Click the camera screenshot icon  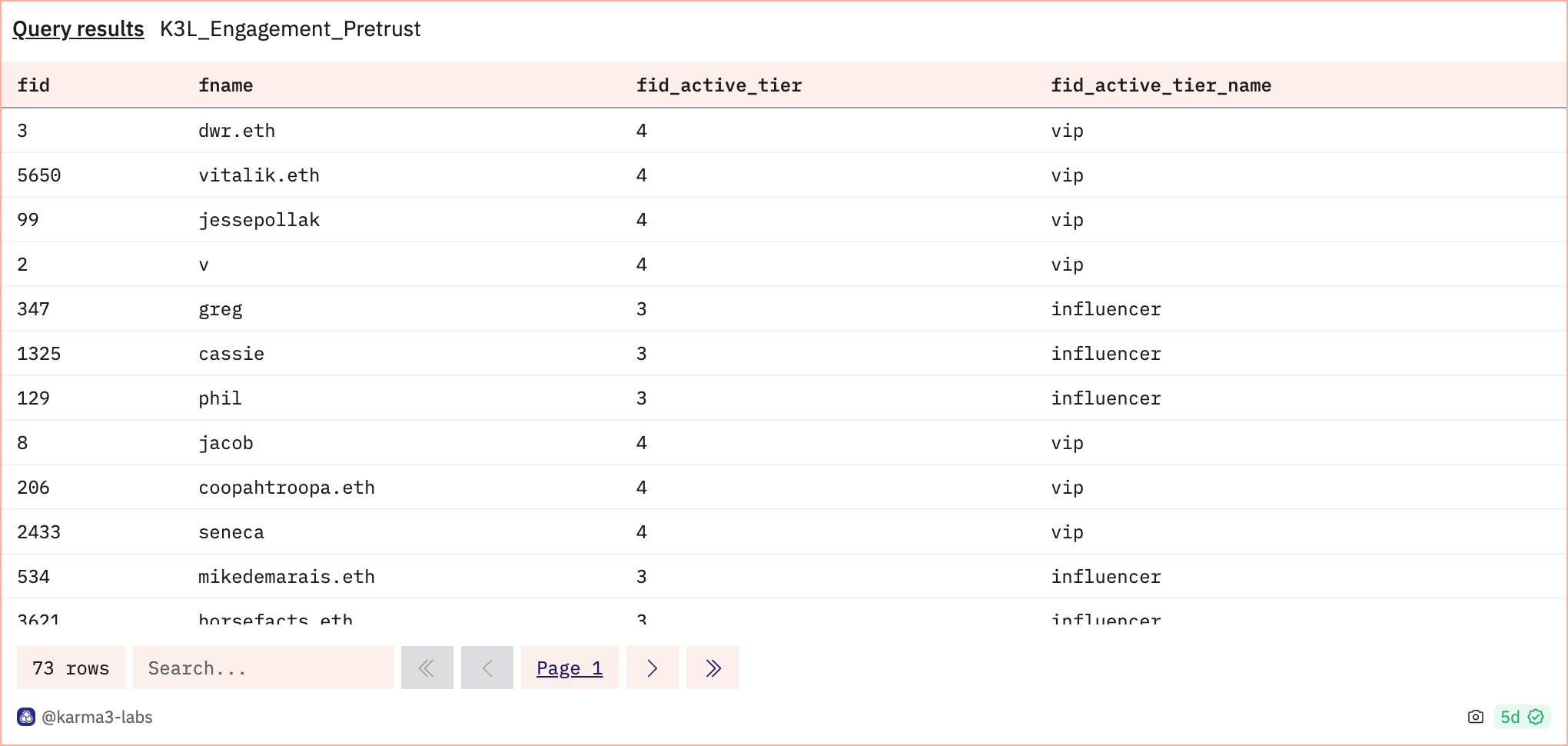pyautogui.click(x=1475, y=717)
